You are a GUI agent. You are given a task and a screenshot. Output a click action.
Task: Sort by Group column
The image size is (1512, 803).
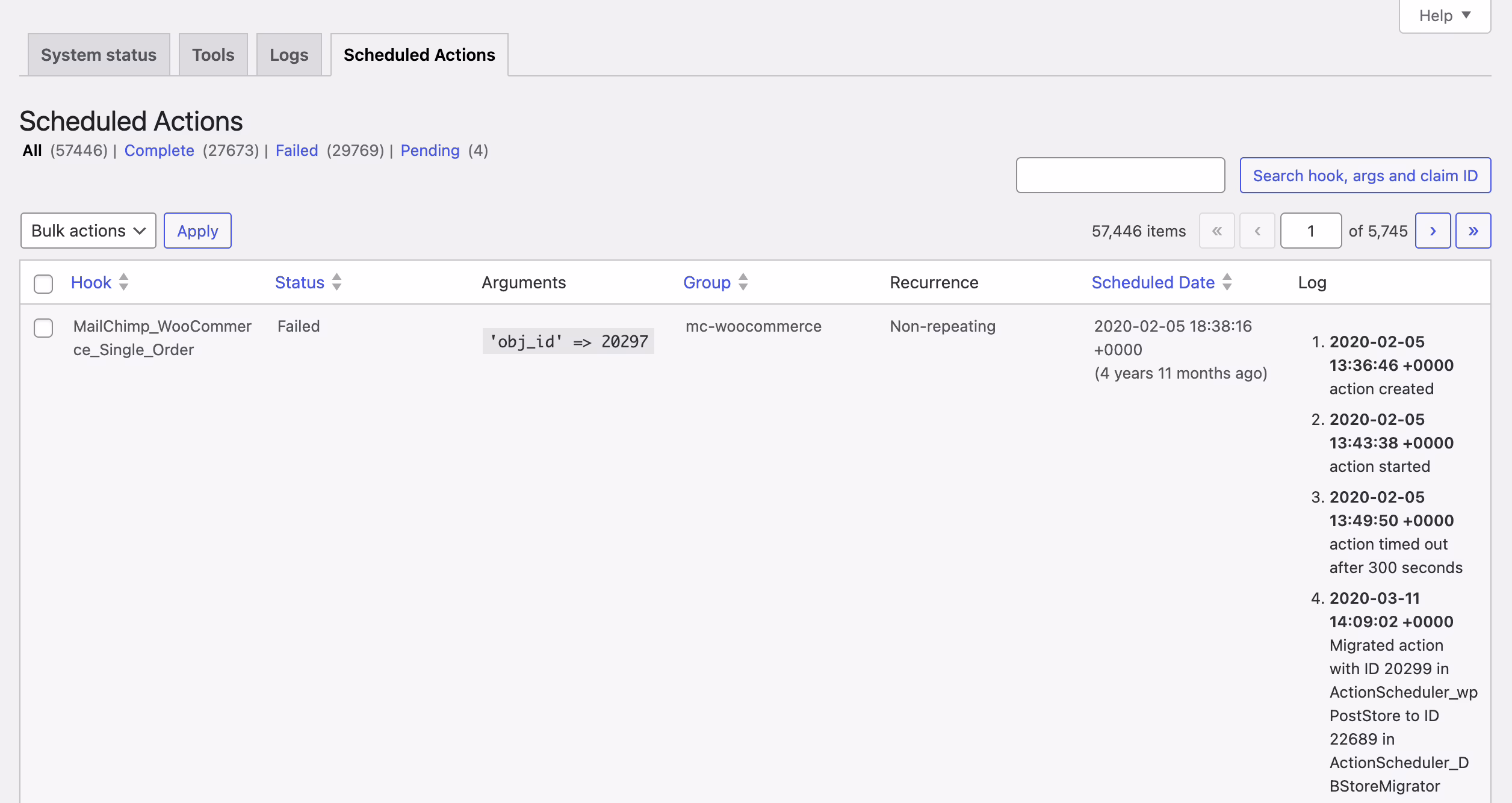pos(707,282)
